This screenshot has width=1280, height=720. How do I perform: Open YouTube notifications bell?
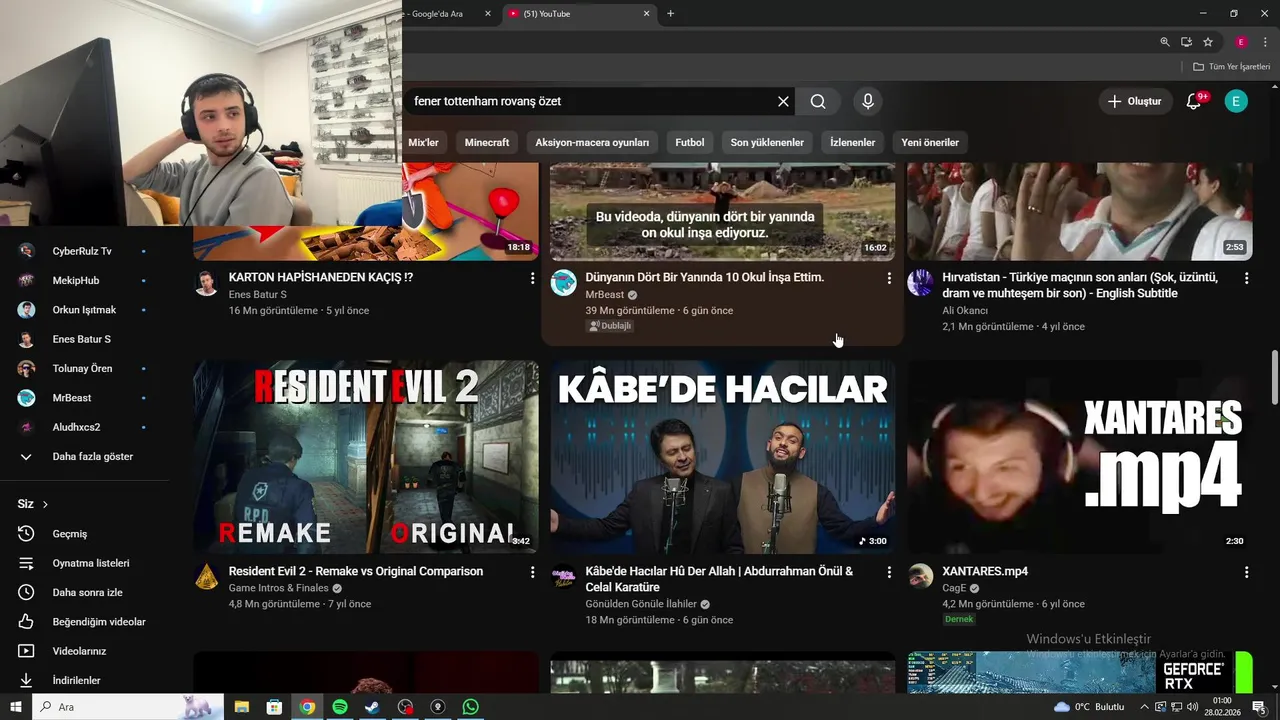(x=1194, y=101)
